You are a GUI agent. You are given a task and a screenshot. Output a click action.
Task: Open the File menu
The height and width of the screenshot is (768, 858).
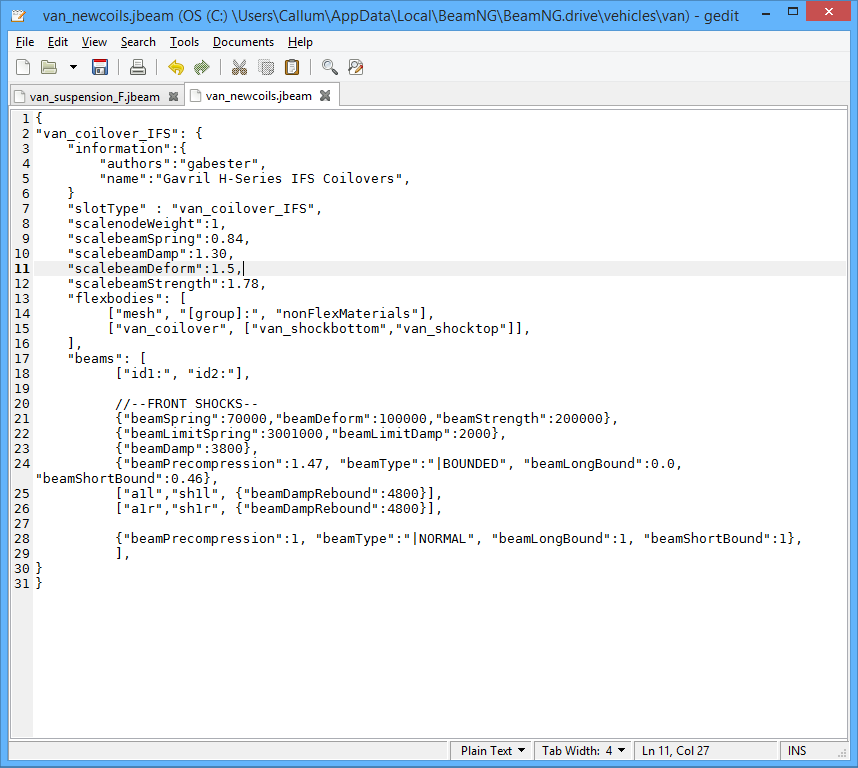[25, 42]
